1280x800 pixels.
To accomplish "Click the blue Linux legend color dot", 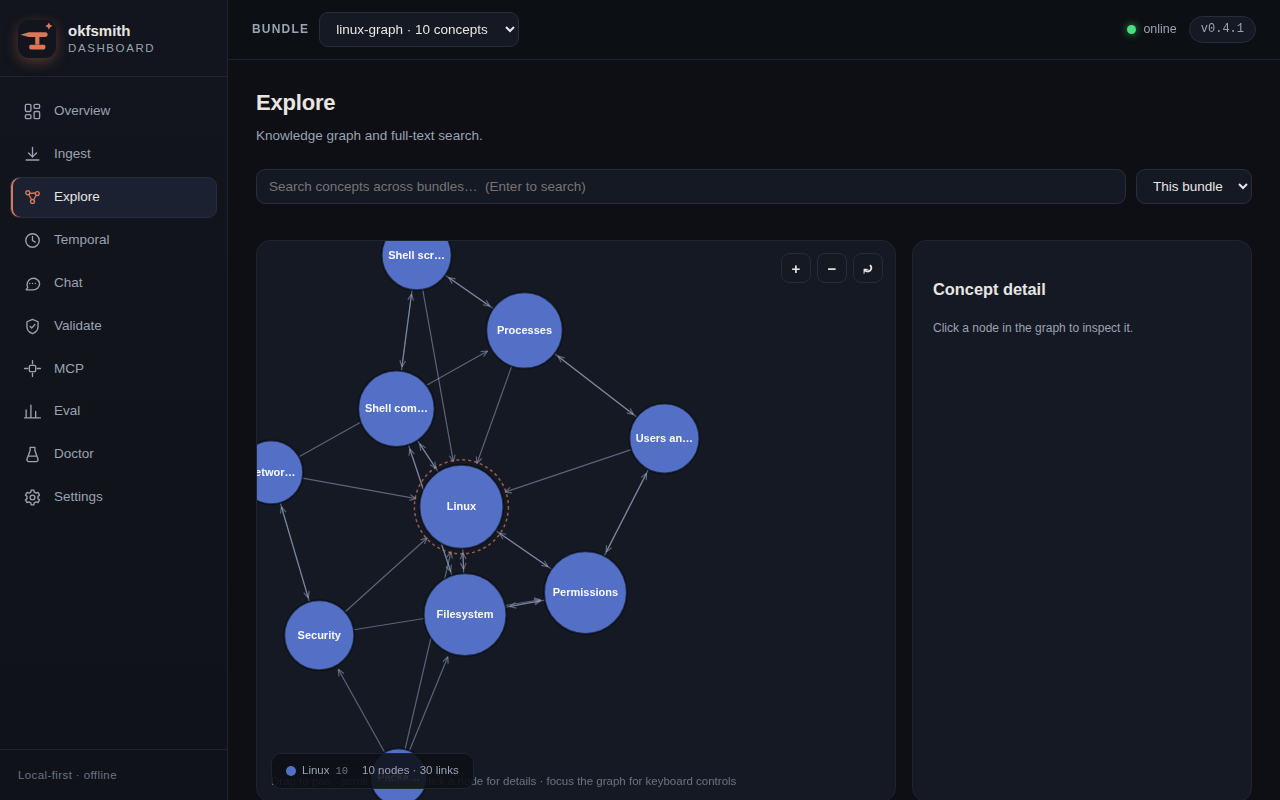I will tap(291, 771).
